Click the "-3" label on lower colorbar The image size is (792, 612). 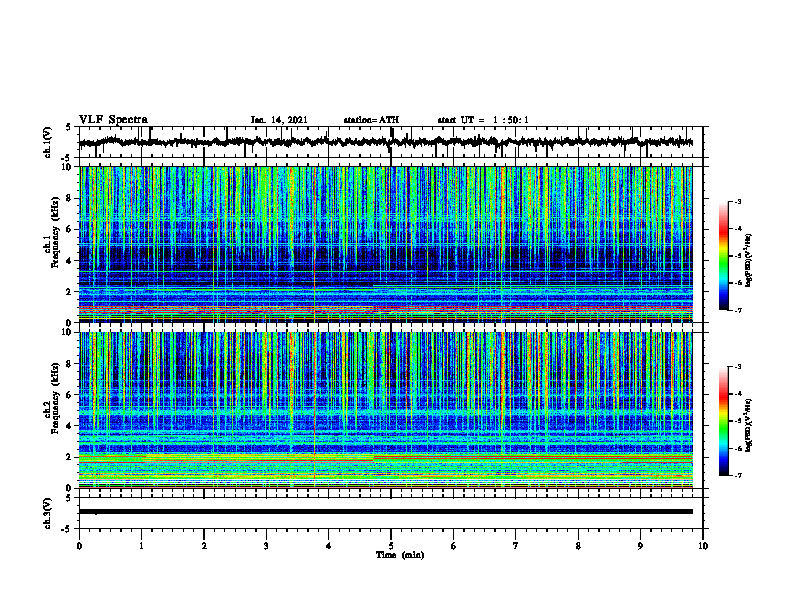[737, 367]
